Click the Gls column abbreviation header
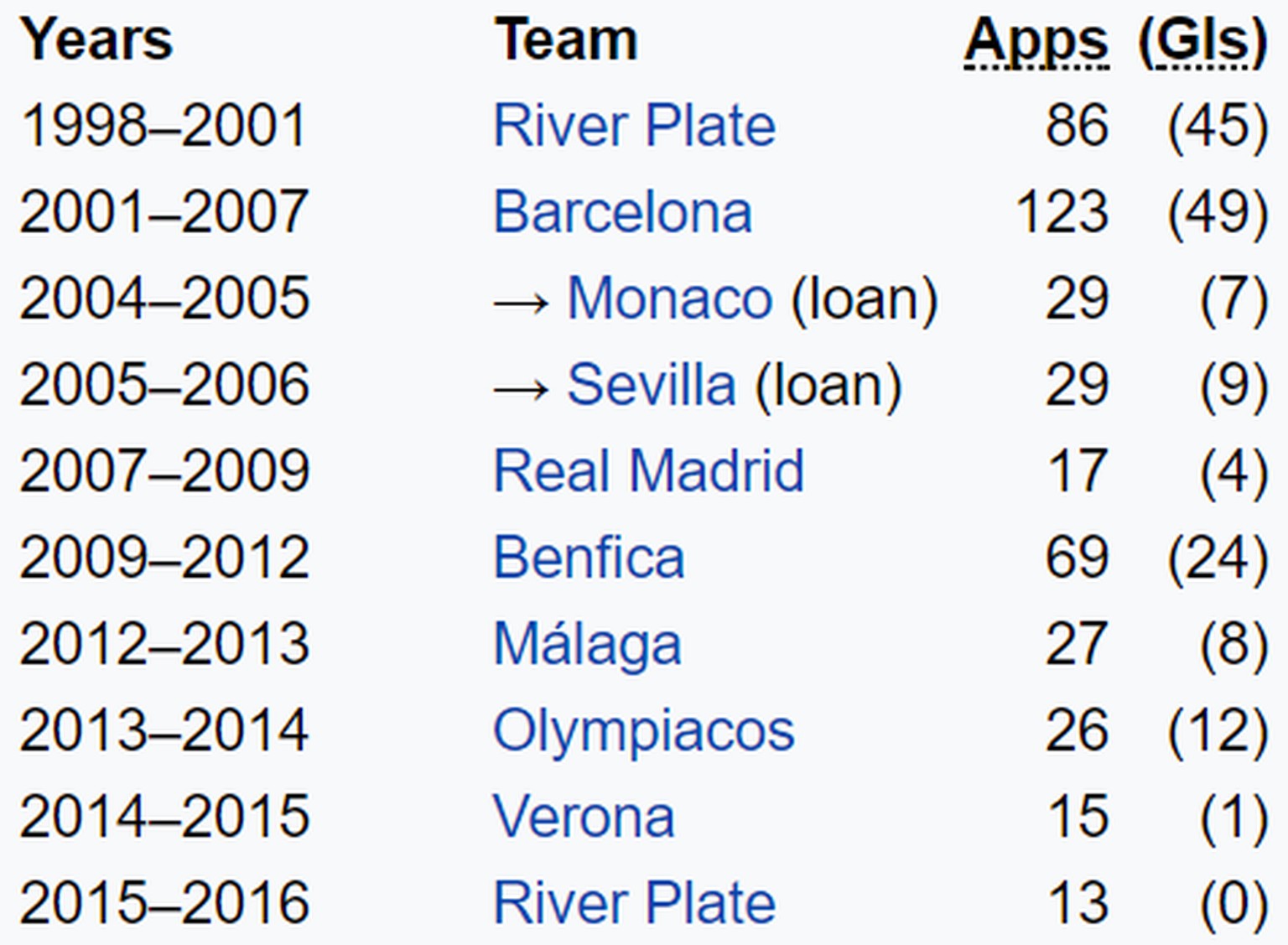The width and height of the screenshot is (1288, 945). pos(1202,40)
